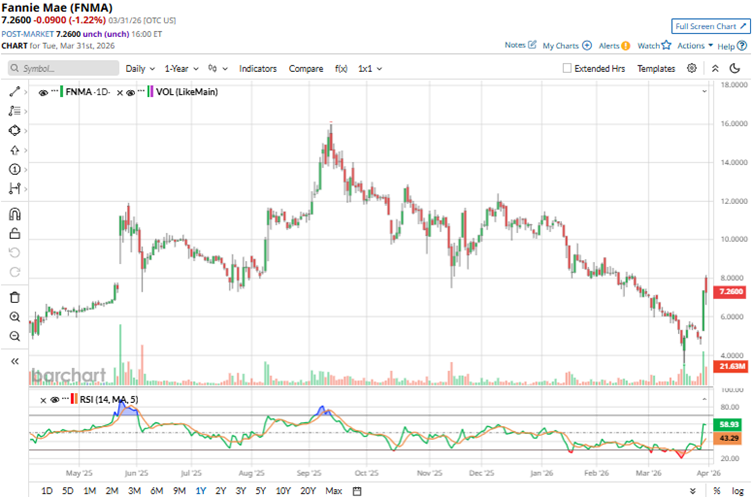Open chart settings gear
Screen dimensions: 752x497
click(692, 68)
